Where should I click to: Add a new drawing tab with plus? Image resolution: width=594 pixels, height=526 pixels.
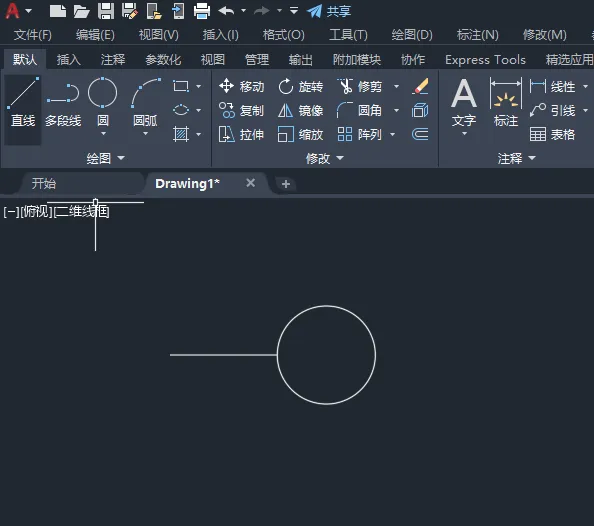286,184
